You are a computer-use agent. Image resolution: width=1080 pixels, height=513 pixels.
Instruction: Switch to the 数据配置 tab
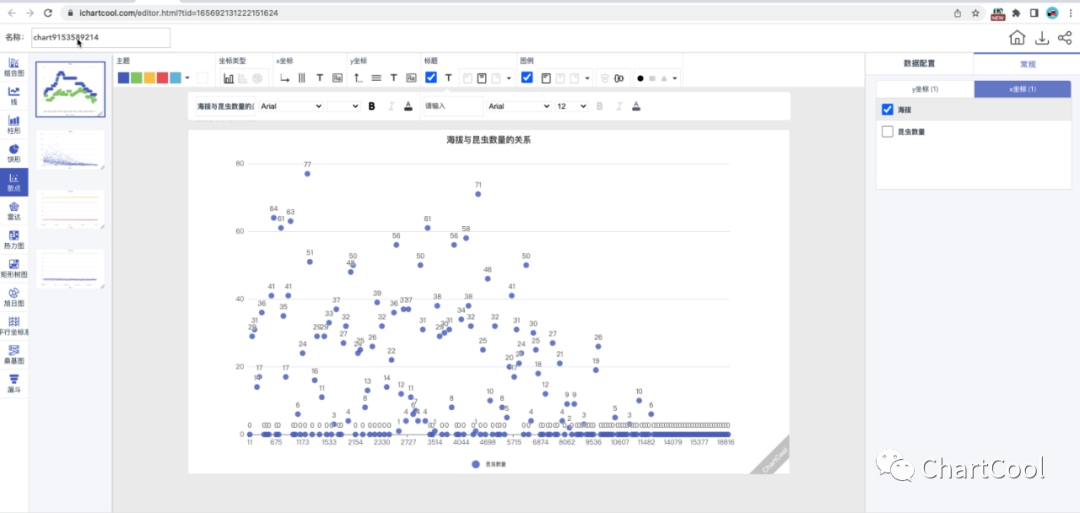pos(919,62)
